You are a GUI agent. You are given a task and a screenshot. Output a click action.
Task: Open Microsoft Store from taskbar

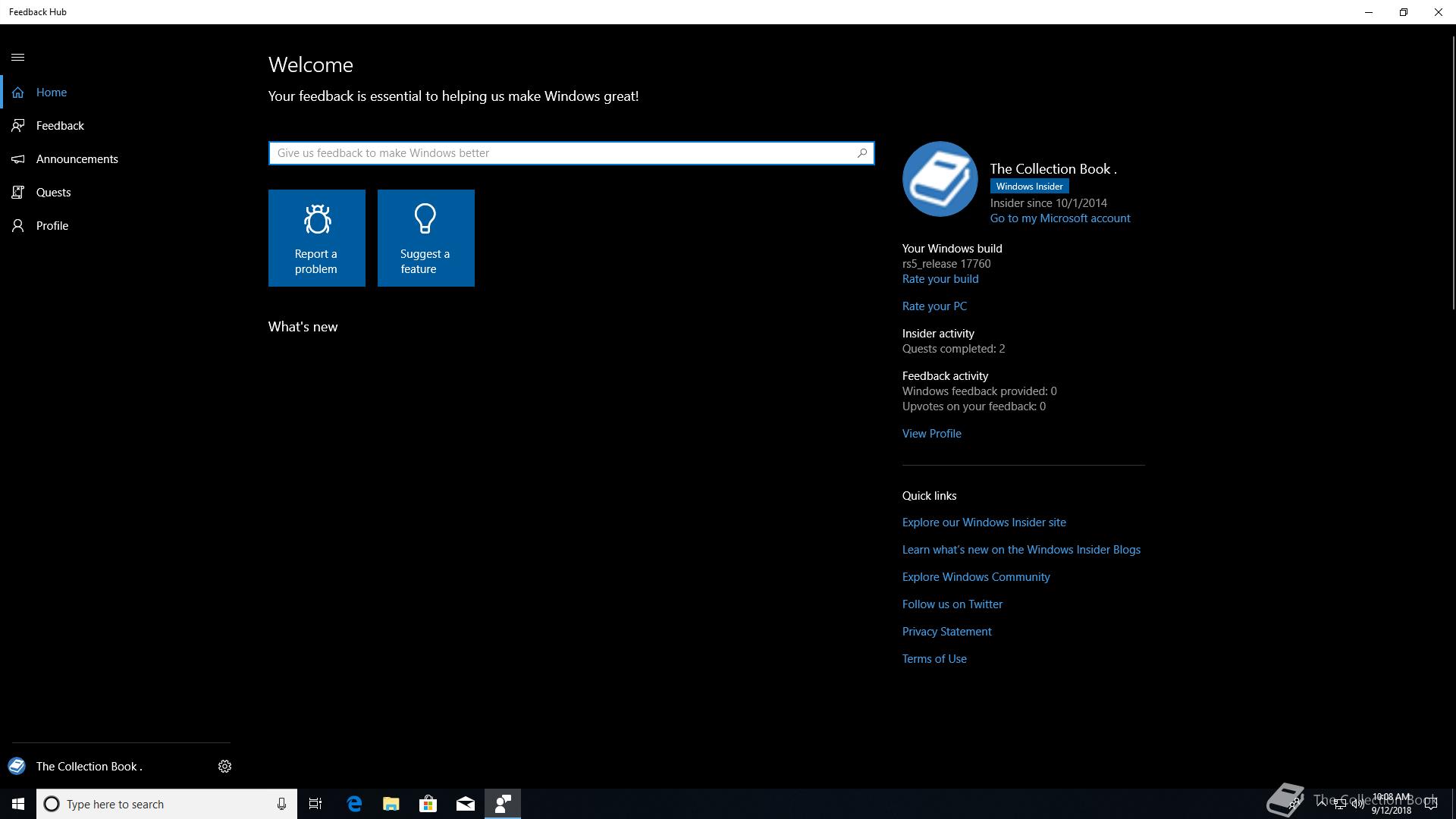(428, 804)
